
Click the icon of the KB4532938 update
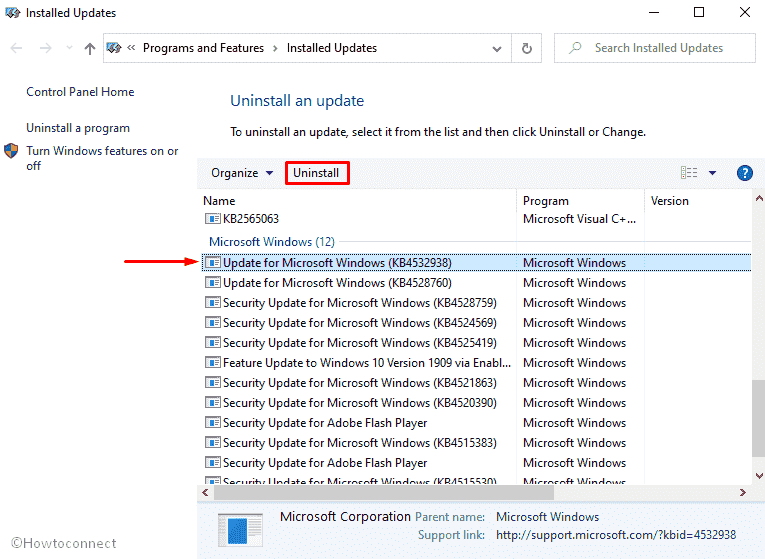[212, 263]
